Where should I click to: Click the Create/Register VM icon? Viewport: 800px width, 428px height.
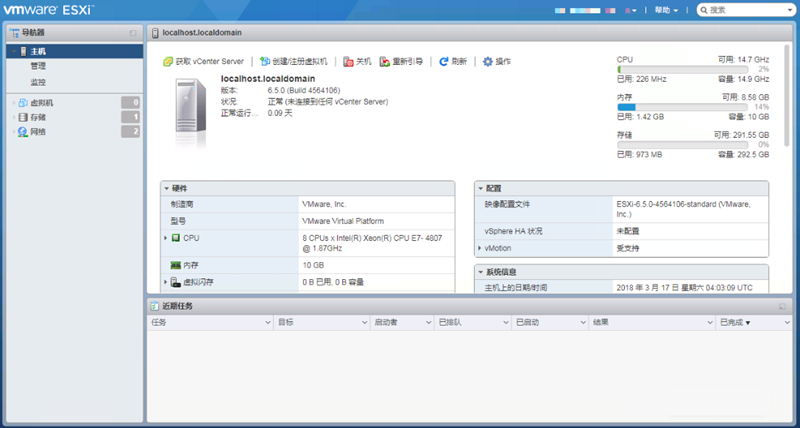(x=264, y=62)
